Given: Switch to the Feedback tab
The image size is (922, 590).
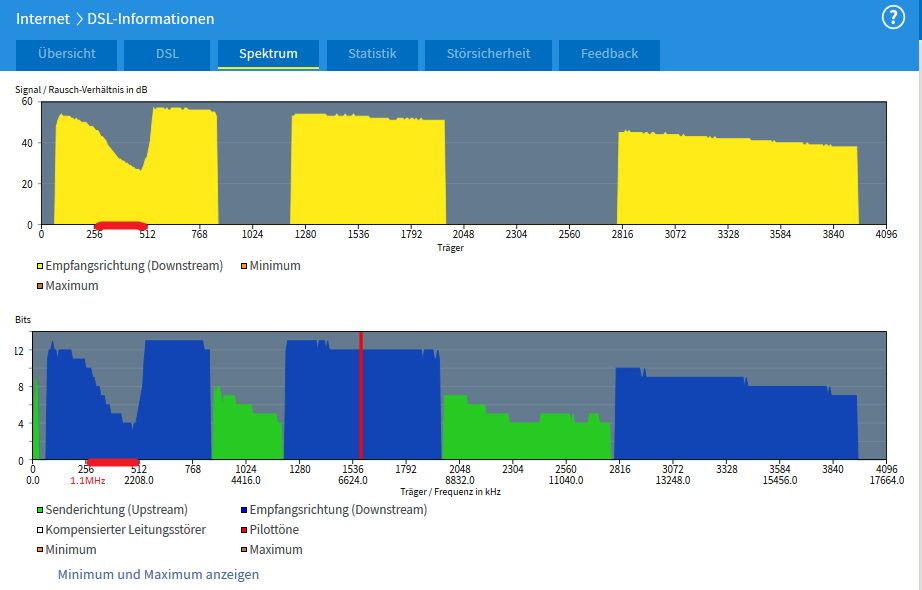Looking at the screenshot, I should pyautogui.click(x=609, y=54).
